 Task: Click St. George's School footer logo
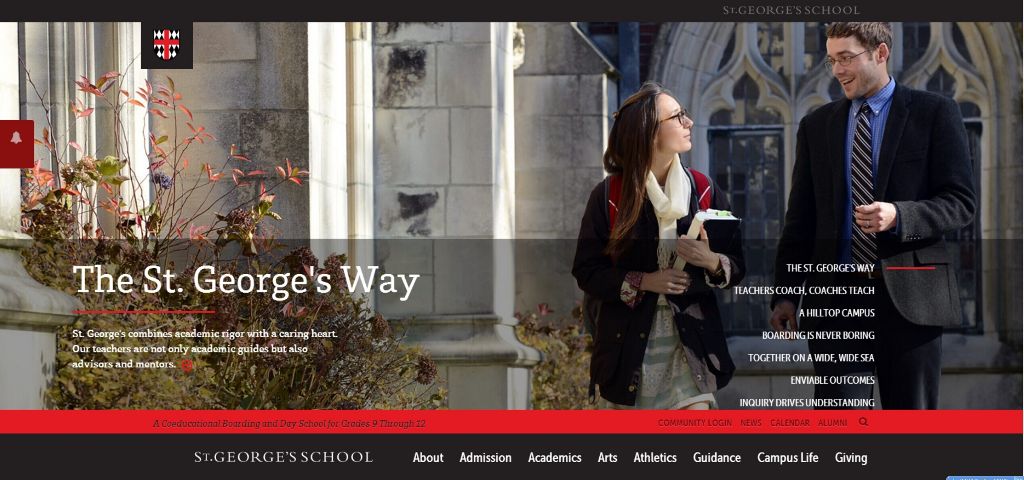click(283, 457)
